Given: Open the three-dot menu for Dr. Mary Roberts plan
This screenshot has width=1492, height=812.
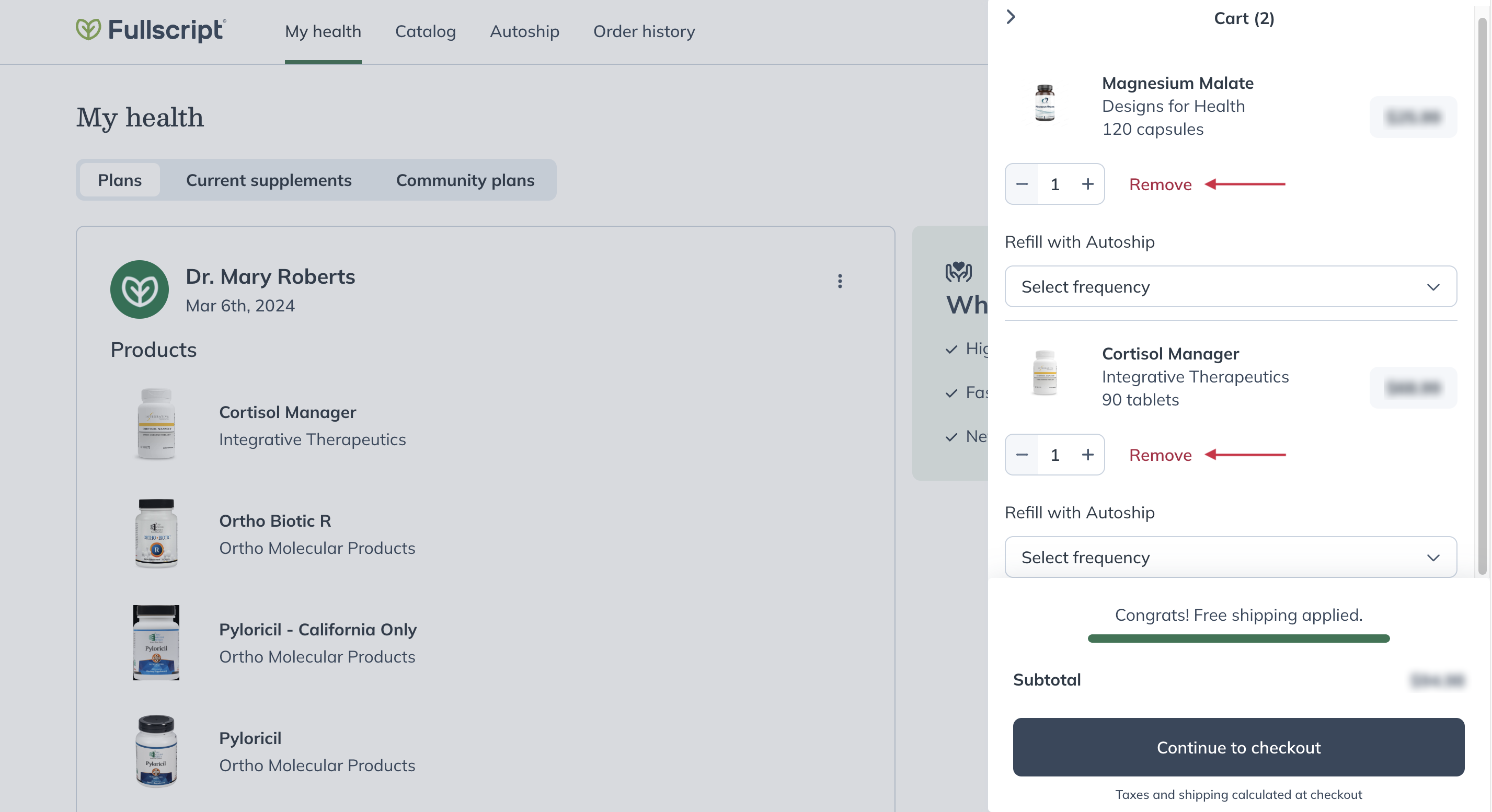Looking at the screenshot, I should tap(840, 281).
